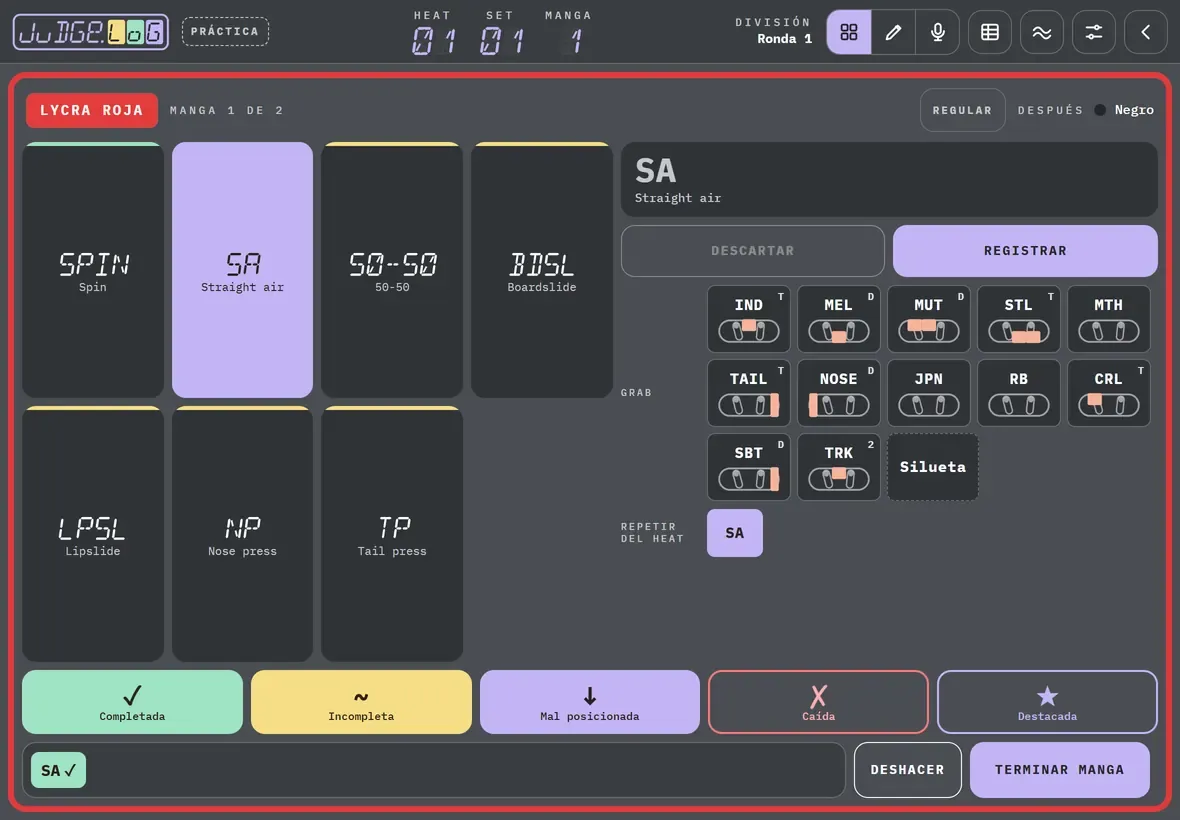
Task: Select the Boardslide trick card
Action: tap(542, 270)
